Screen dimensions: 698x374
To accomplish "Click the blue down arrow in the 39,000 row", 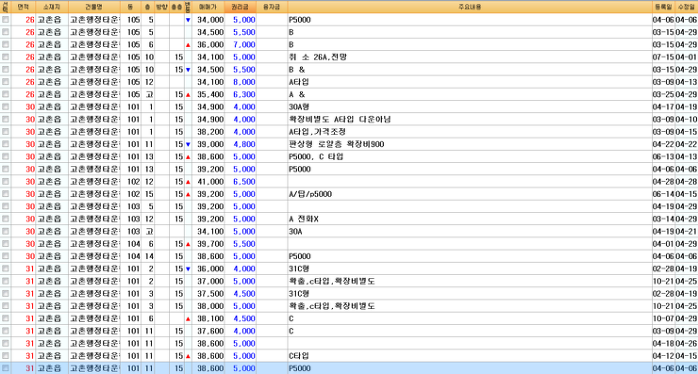I will tap(188, 145).
